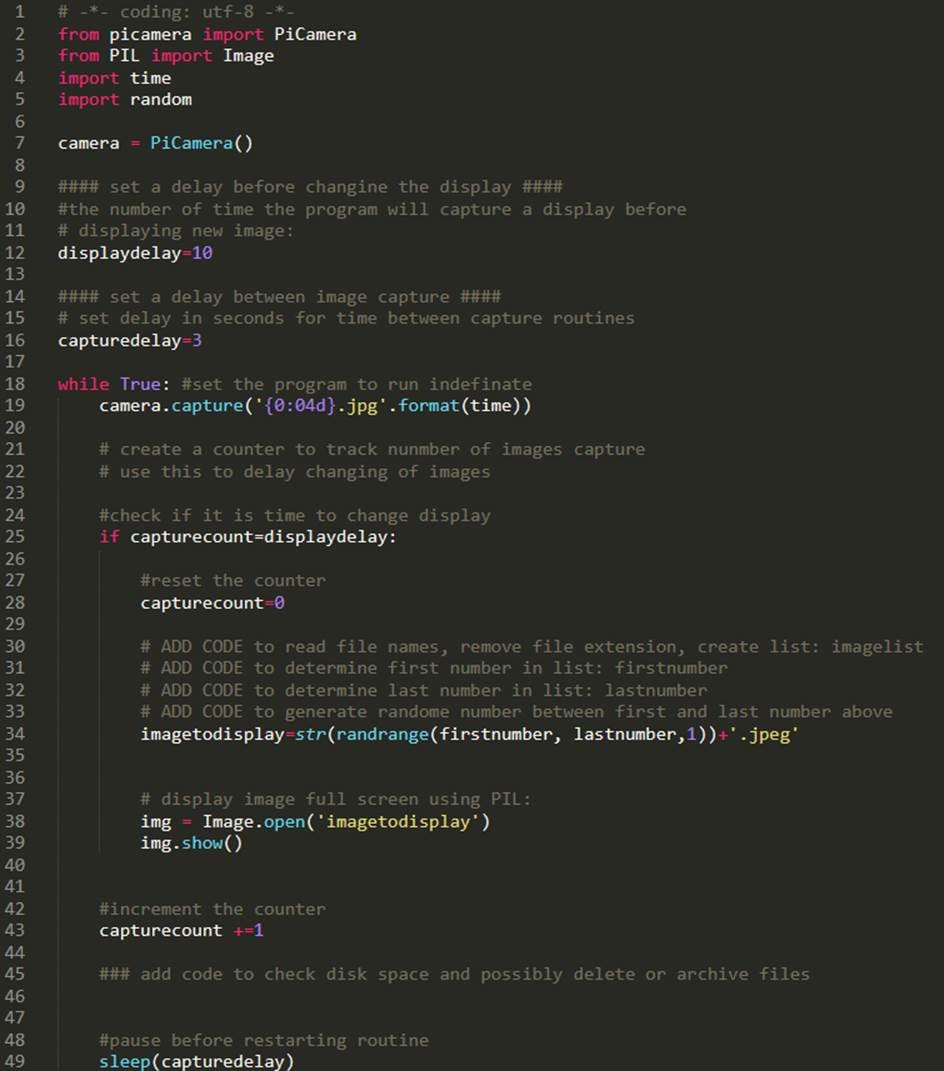Click the 'from PIL import Image' line
Image resolution: width=944 pixels, height=1071 pixels.
coord(166,56)
